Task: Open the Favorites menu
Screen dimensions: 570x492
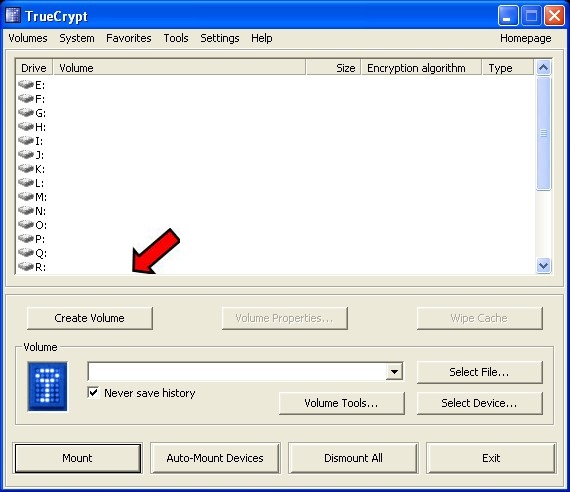Action: (x=129, y=38)
